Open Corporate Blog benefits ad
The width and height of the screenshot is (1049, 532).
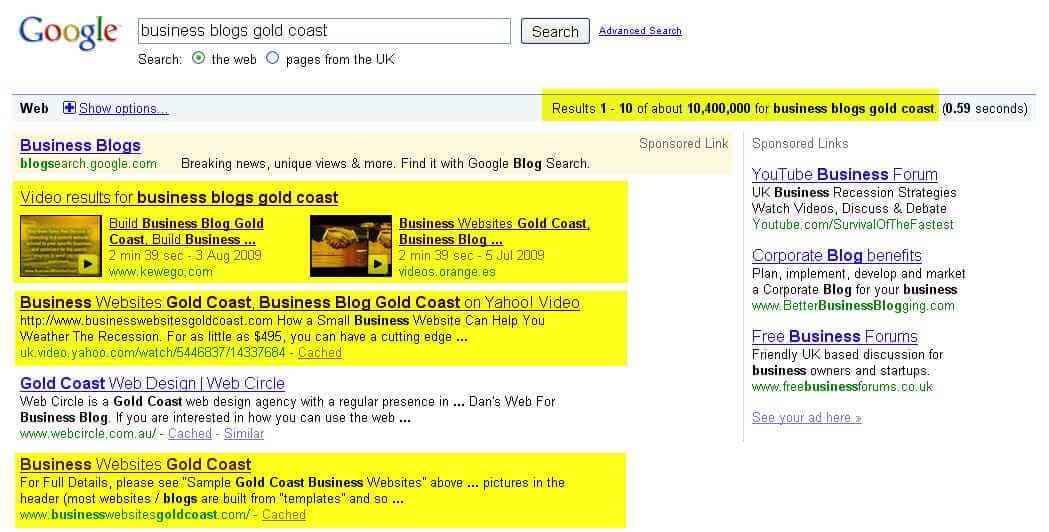[836, 256]
